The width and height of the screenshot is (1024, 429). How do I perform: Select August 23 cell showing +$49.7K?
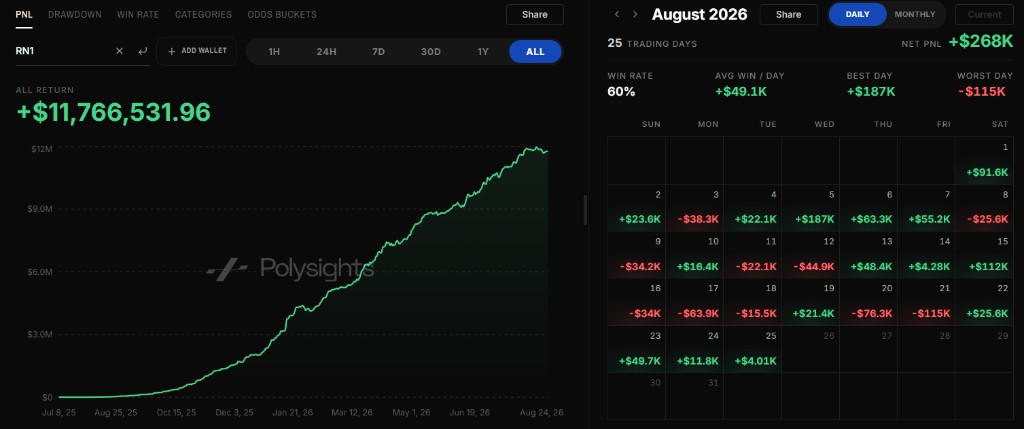[637, 349]
